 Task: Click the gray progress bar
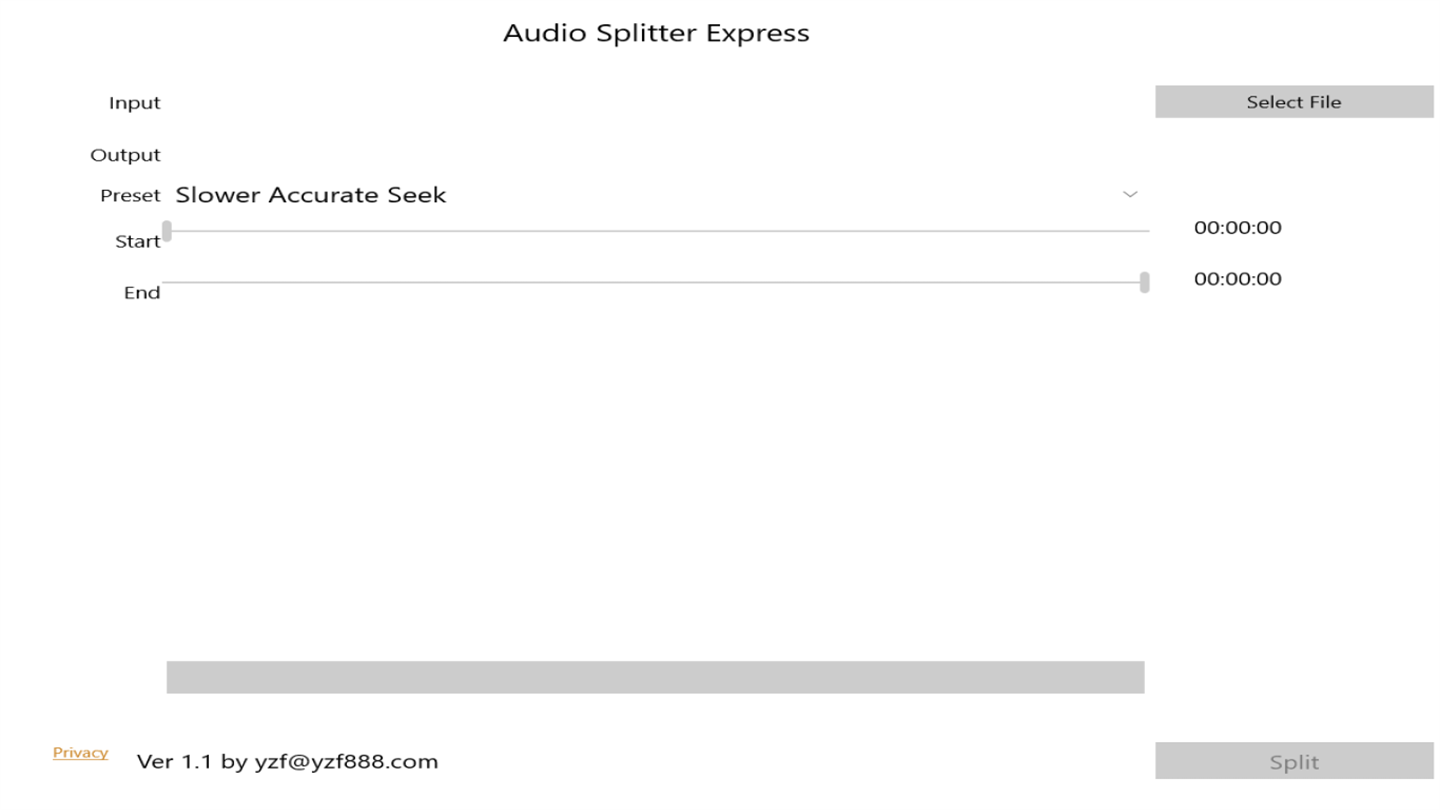tap(655, 677)
